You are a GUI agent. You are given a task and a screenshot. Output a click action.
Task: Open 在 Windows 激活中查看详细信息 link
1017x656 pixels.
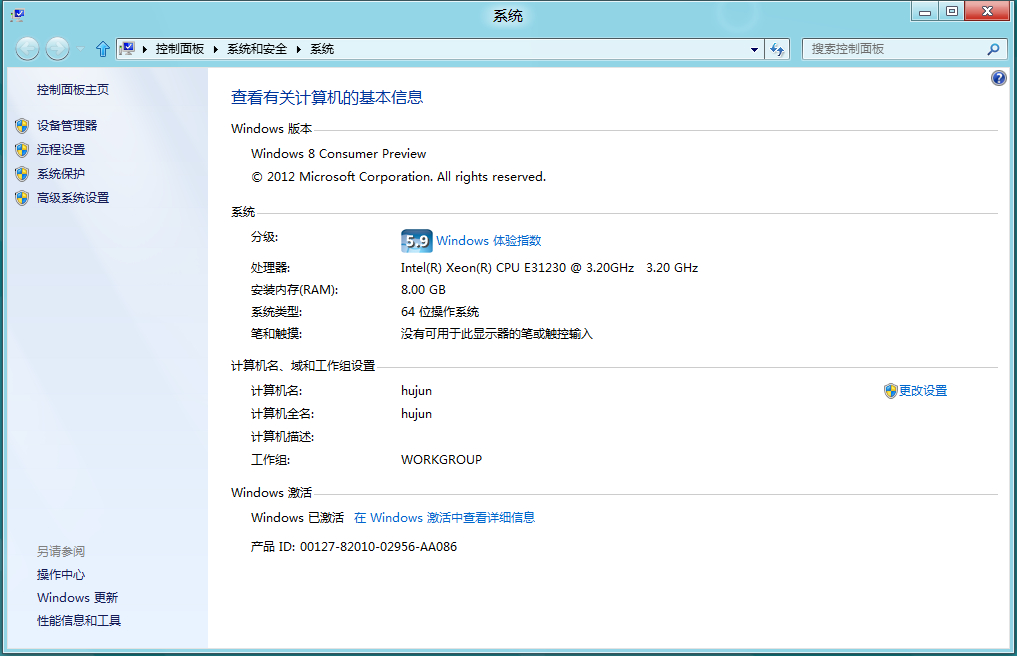(444, 517)
